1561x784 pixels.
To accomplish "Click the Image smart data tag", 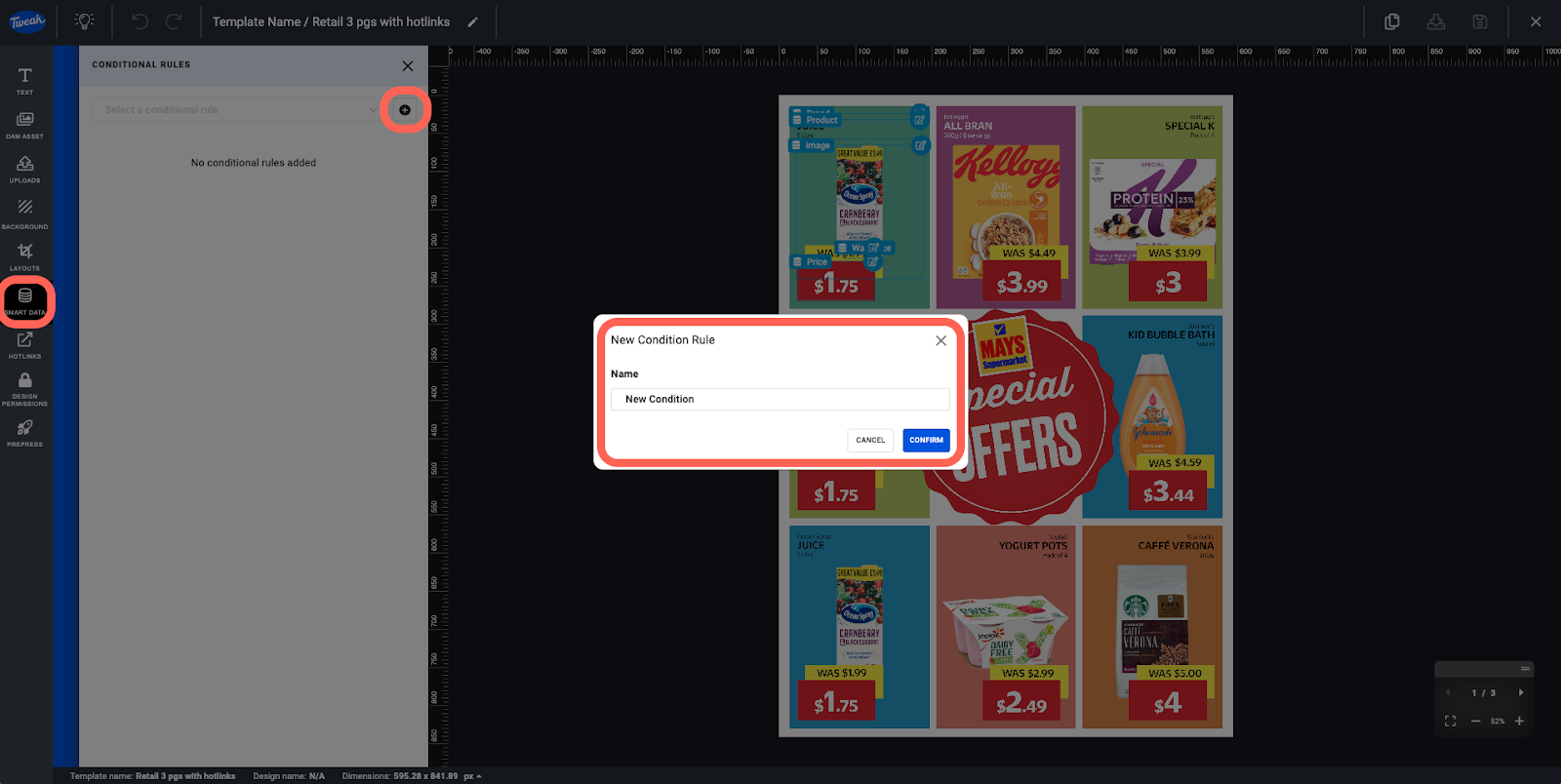I will point(812,145).
